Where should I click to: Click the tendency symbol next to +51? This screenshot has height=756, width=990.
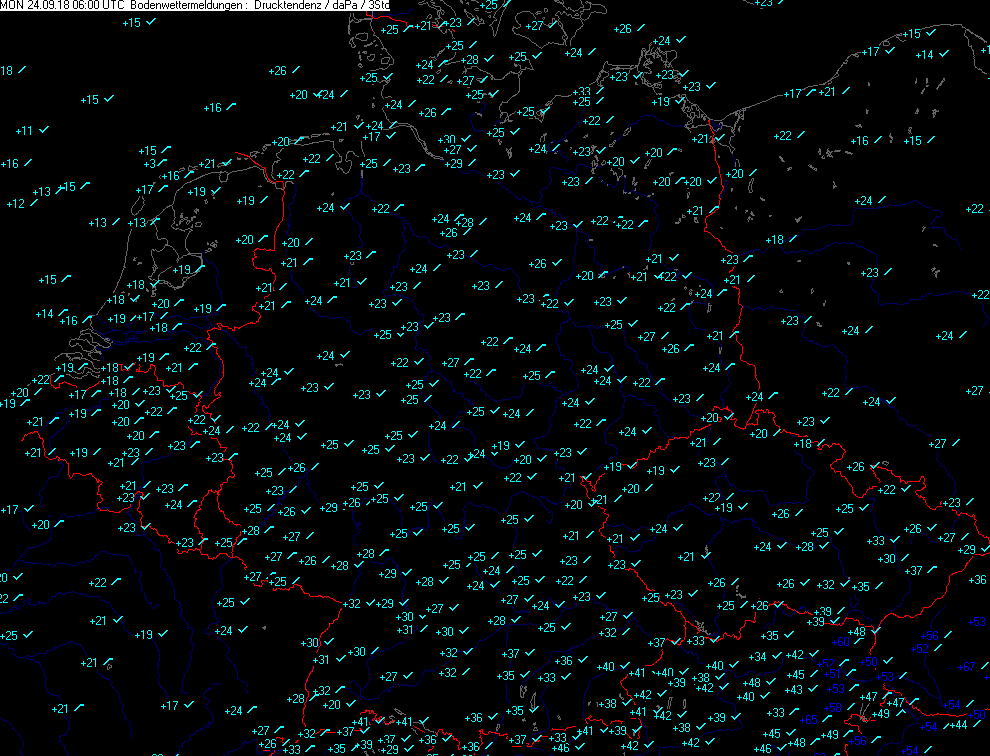click(x=850, y=672)
